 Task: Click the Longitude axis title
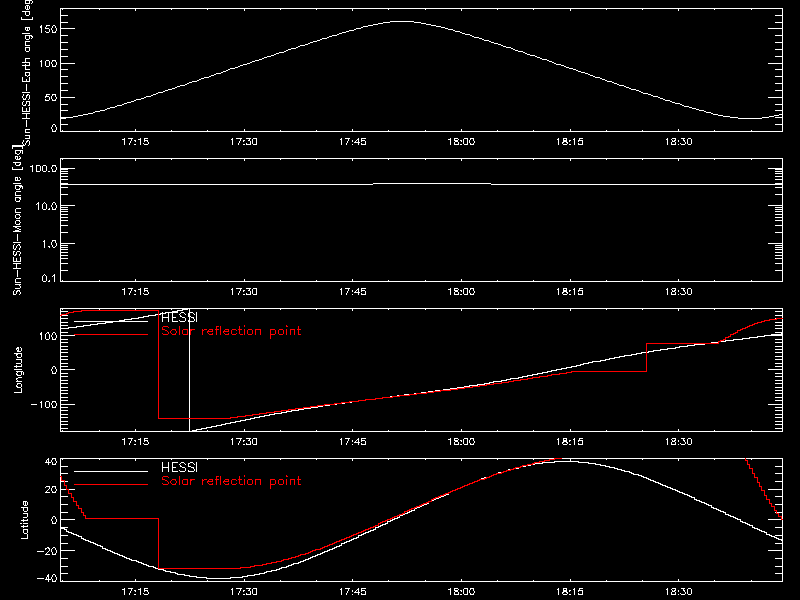point(18,370)
